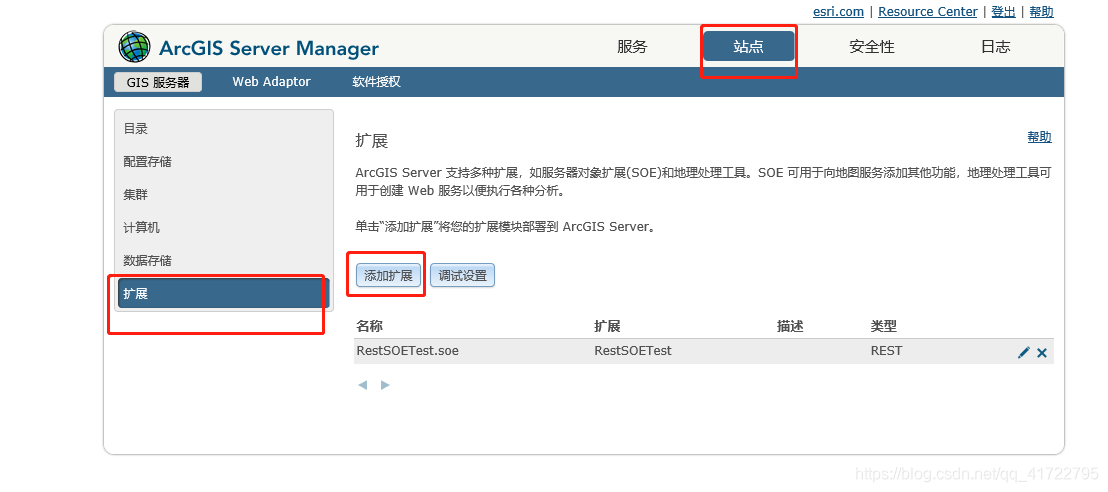Screen dimensions: 1108x492
Task: Click the RestSOETest extension cell
Action: pos(633,351)
